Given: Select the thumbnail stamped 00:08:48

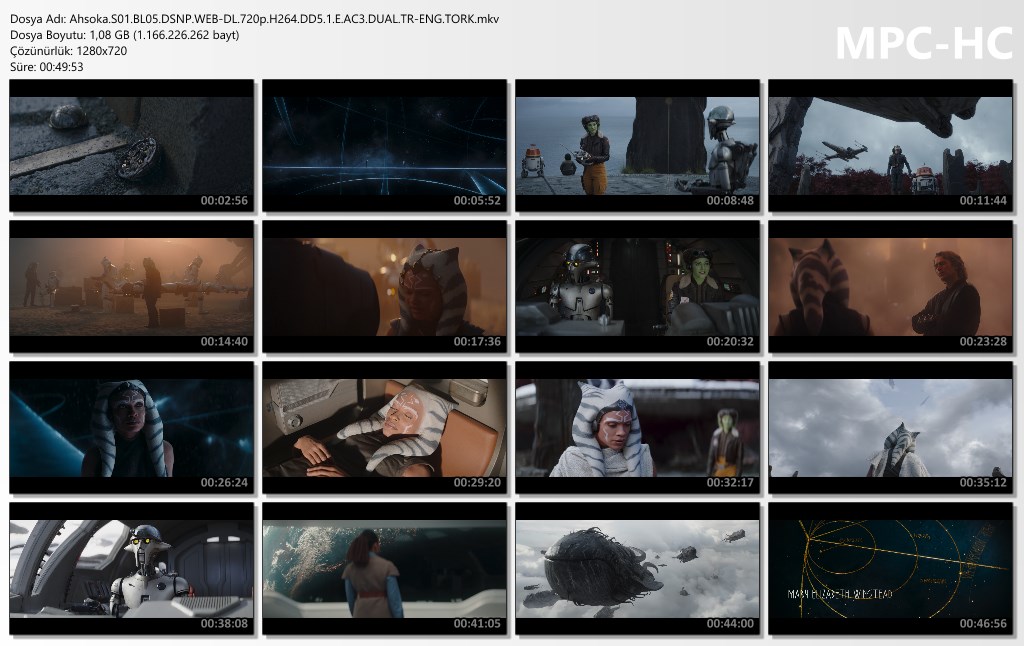Looking at the screenshot, I should pyautogui.click(x=637, y=146).
